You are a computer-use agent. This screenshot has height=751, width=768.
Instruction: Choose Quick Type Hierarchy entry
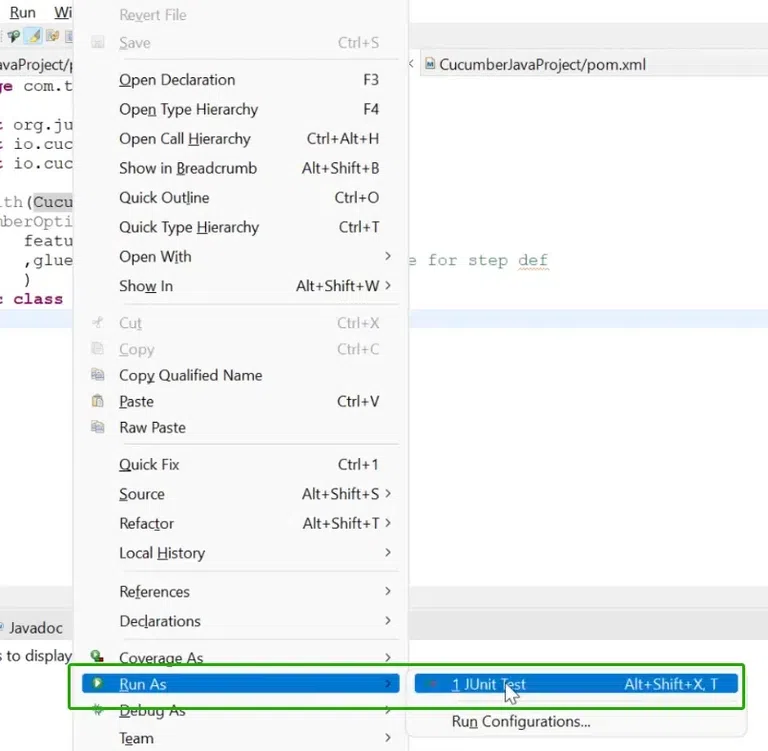pyautogui.click(x=240, y=227)
